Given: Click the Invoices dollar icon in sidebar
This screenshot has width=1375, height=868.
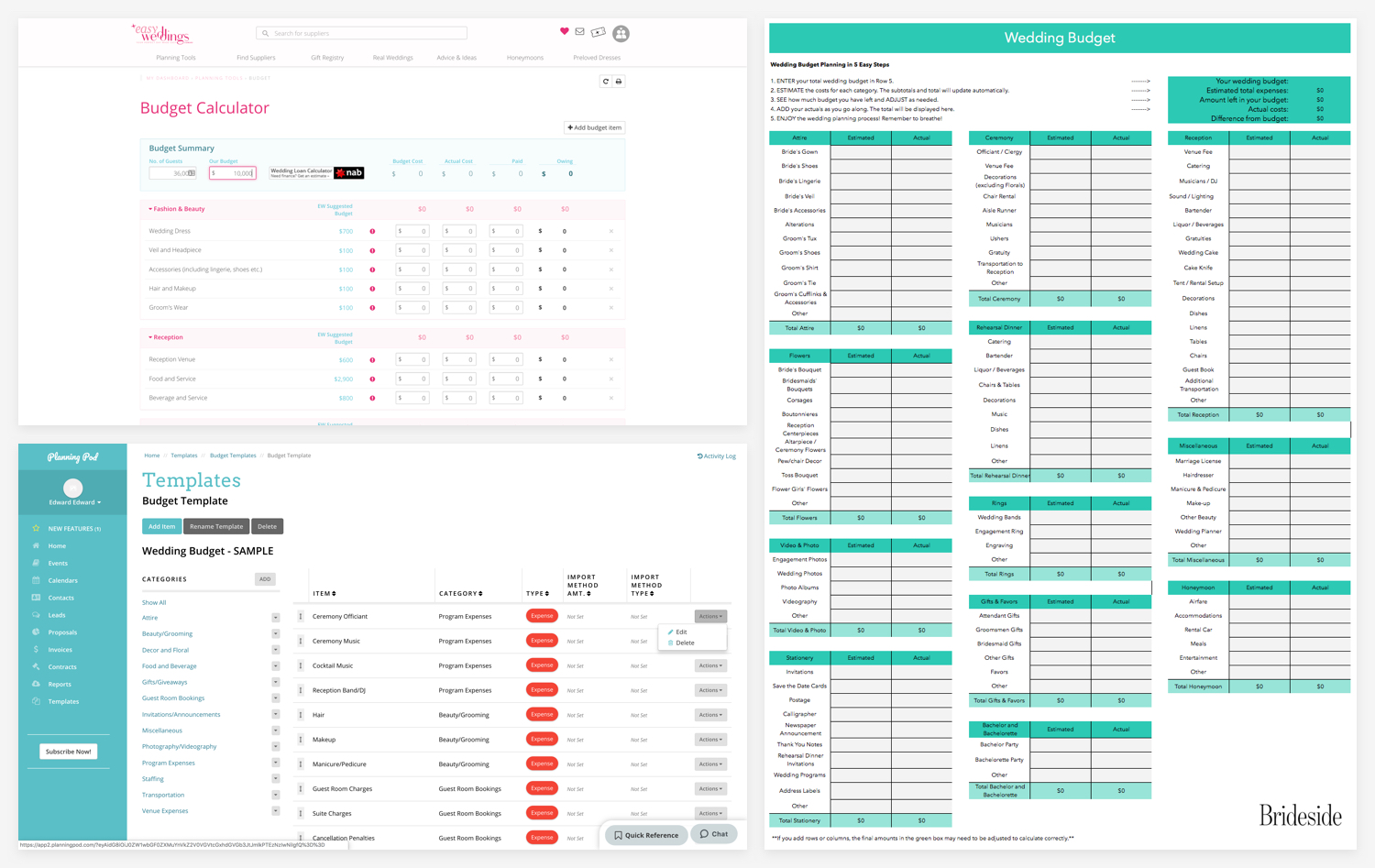Looking at the screenshot, I should pyautogui.click(x=37, y=649).
